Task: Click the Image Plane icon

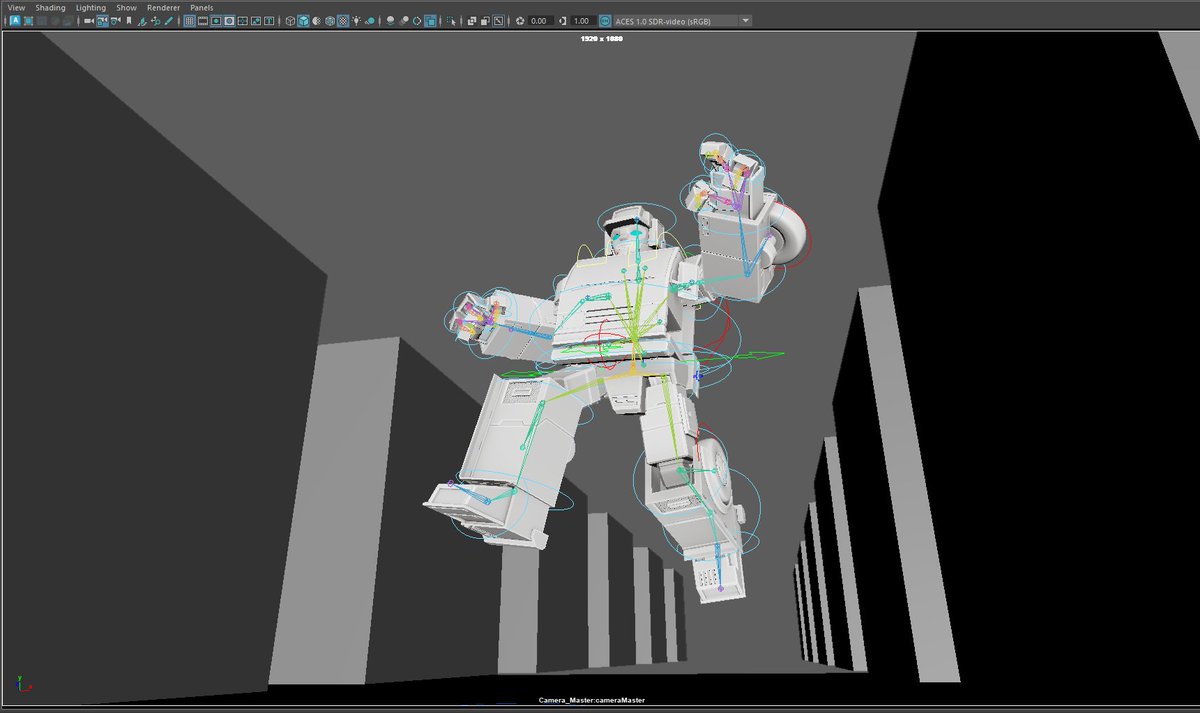Action: (x=142, y=20)
